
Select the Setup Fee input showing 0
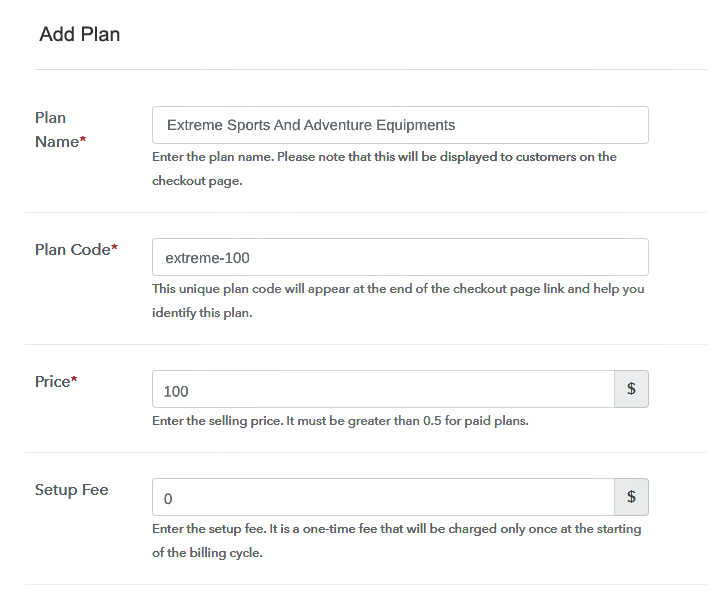[383, 497]
